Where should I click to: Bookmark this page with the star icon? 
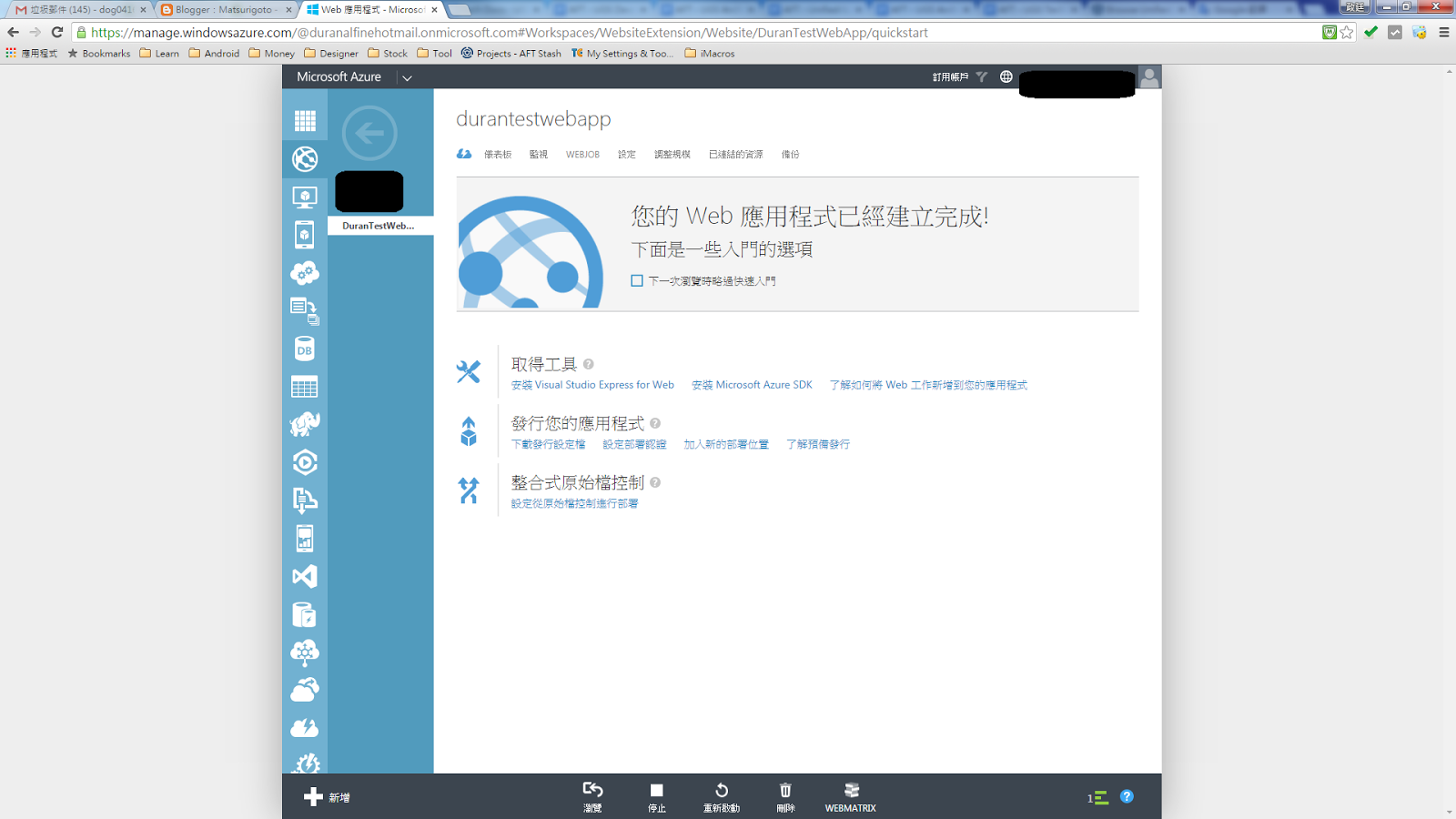pos(1347,33)
